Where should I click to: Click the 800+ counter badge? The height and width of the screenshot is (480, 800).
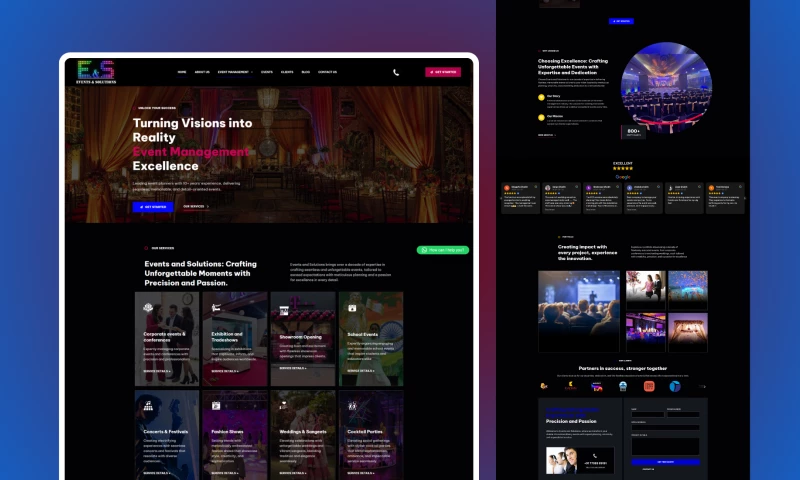(634, 132)
